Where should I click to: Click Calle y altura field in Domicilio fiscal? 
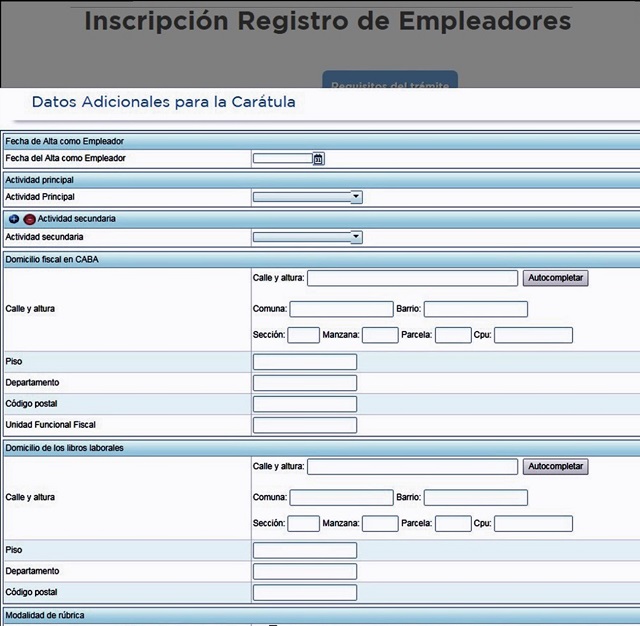point(412,278)
